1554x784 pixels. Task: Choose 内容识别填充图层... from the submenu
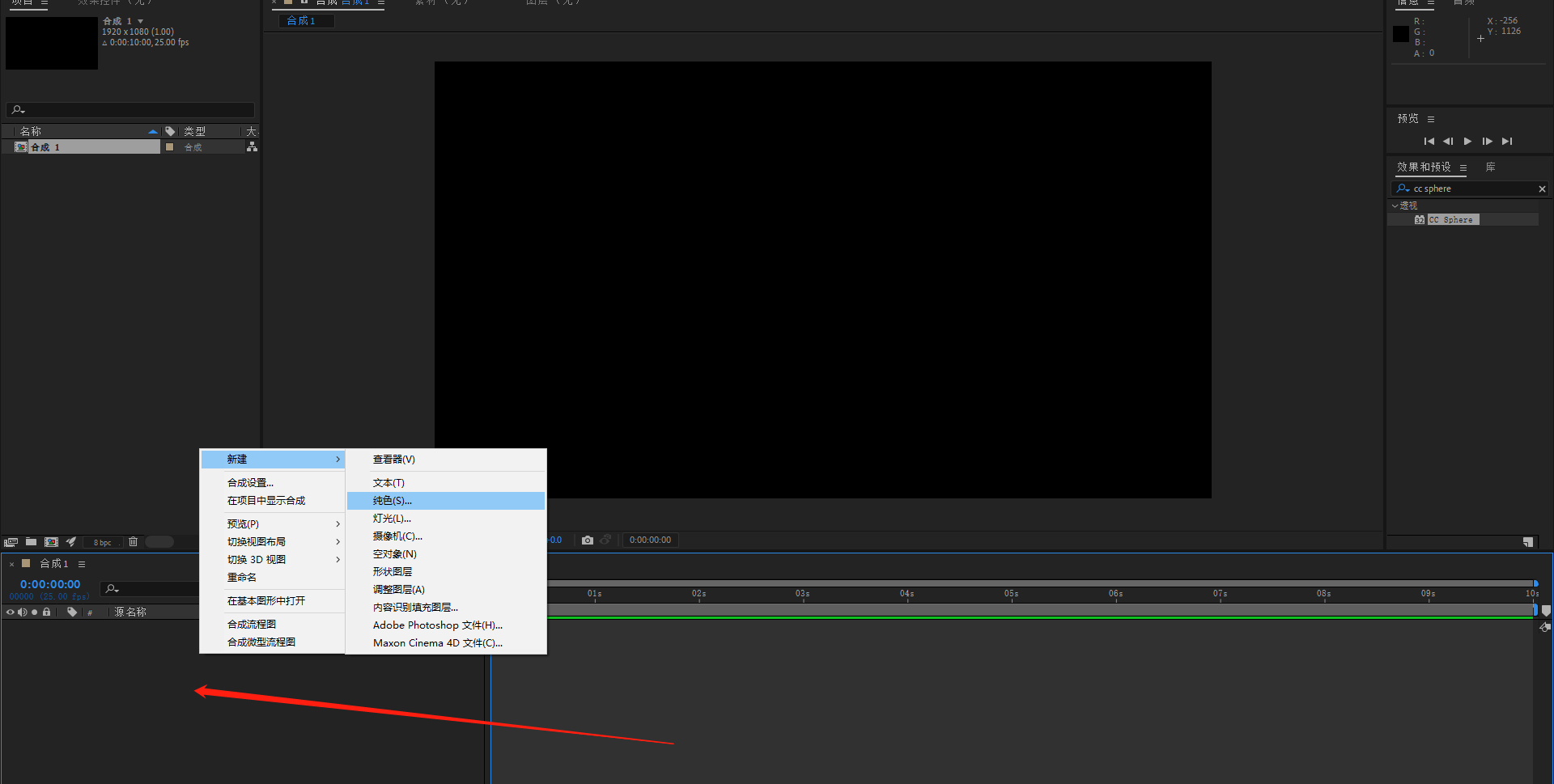click(x=446, y=608)
